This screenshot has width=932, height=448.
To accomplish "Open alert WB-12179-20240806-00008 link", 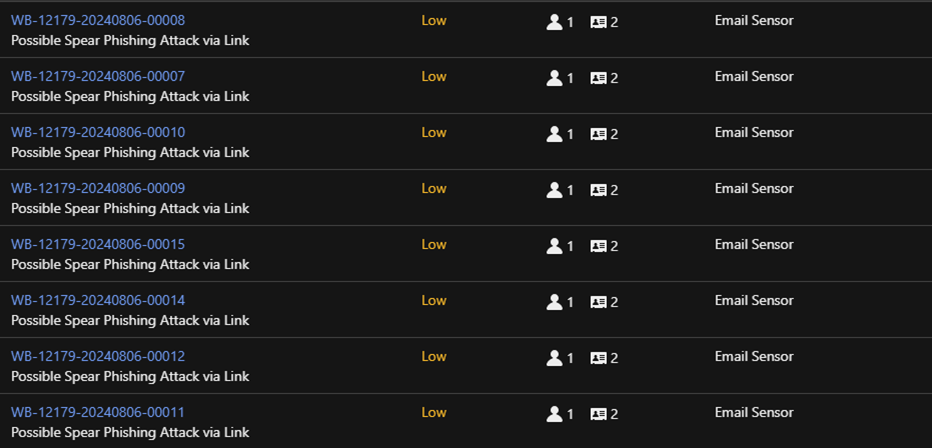I will [98, 20].
